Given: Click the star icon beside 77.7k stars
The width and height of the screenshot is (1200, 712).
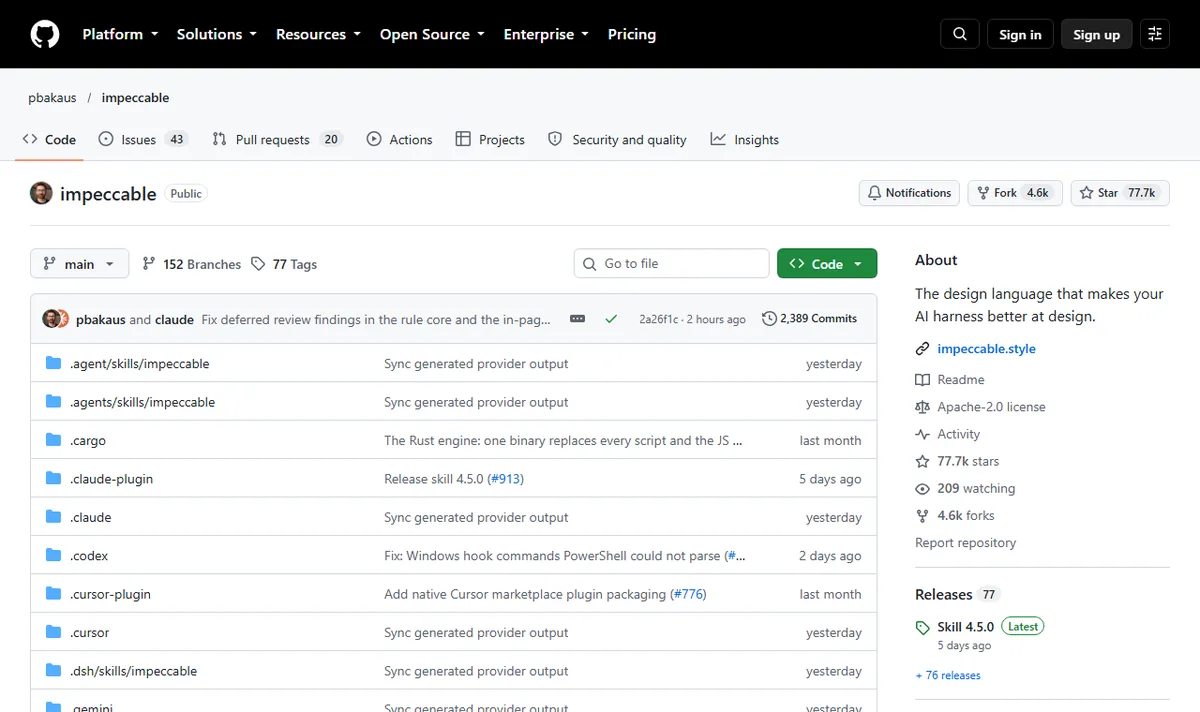Looking at the screenshot, I should point(922,462).
